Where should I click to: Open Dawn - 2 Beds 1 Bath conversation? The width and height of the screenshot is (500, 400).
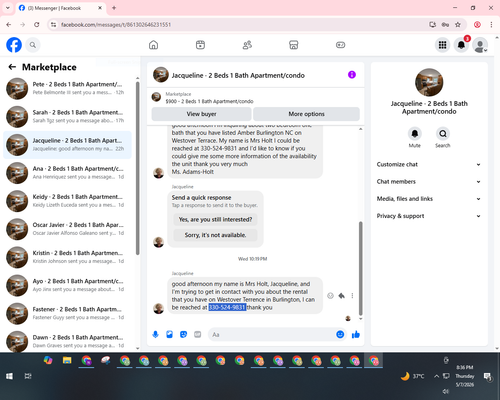pyautogui.click(x=67, y=341)
